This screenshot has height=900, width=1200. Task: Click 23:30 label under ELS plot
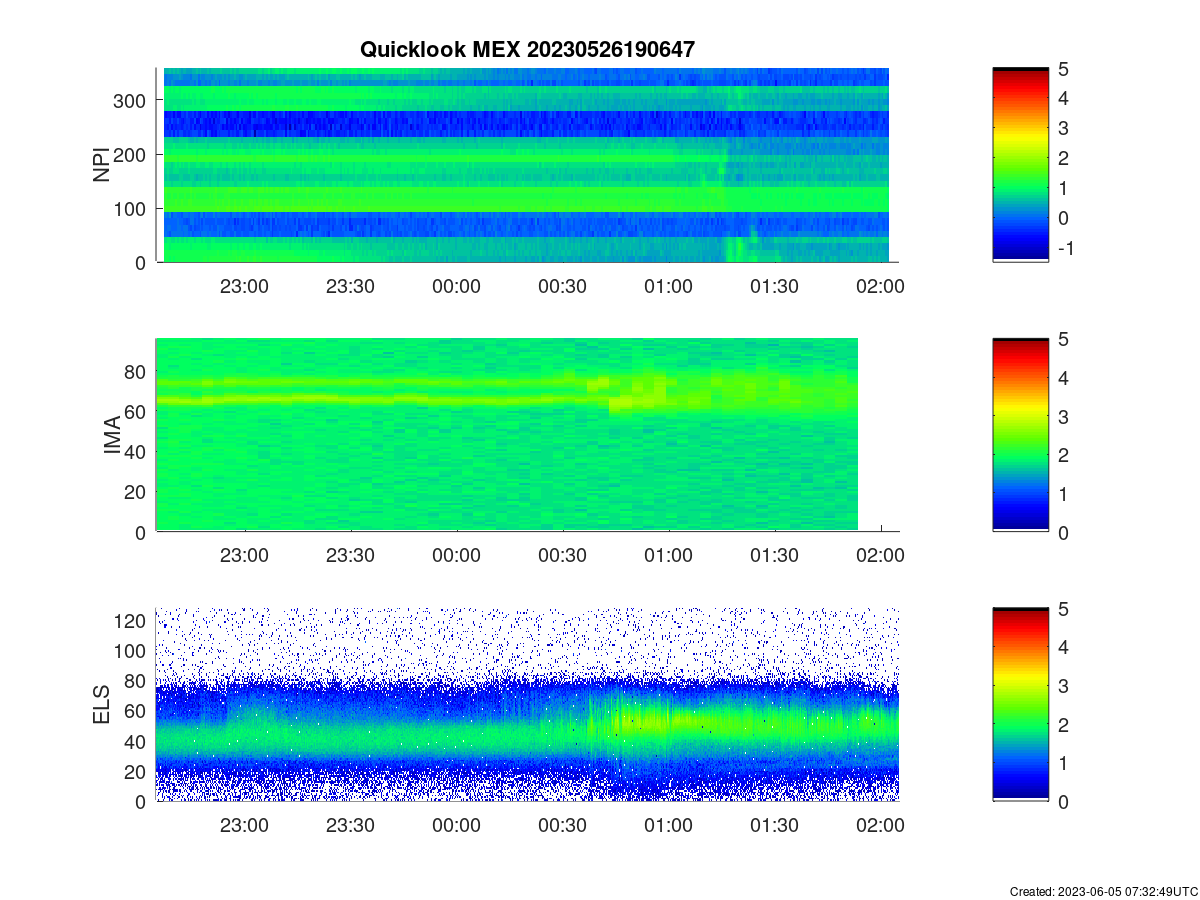click(x=350, y=825)
